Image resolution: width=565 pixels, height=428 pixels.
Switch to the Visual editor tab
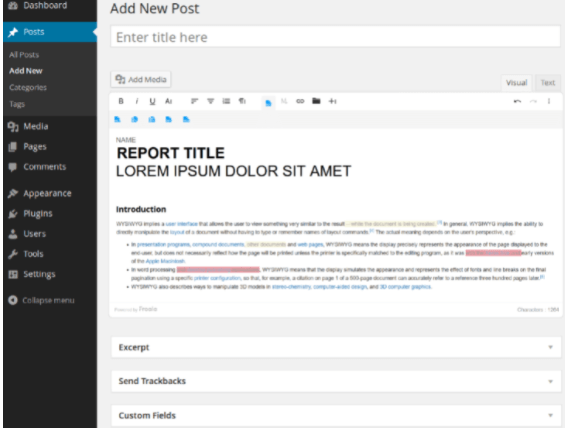516,83
